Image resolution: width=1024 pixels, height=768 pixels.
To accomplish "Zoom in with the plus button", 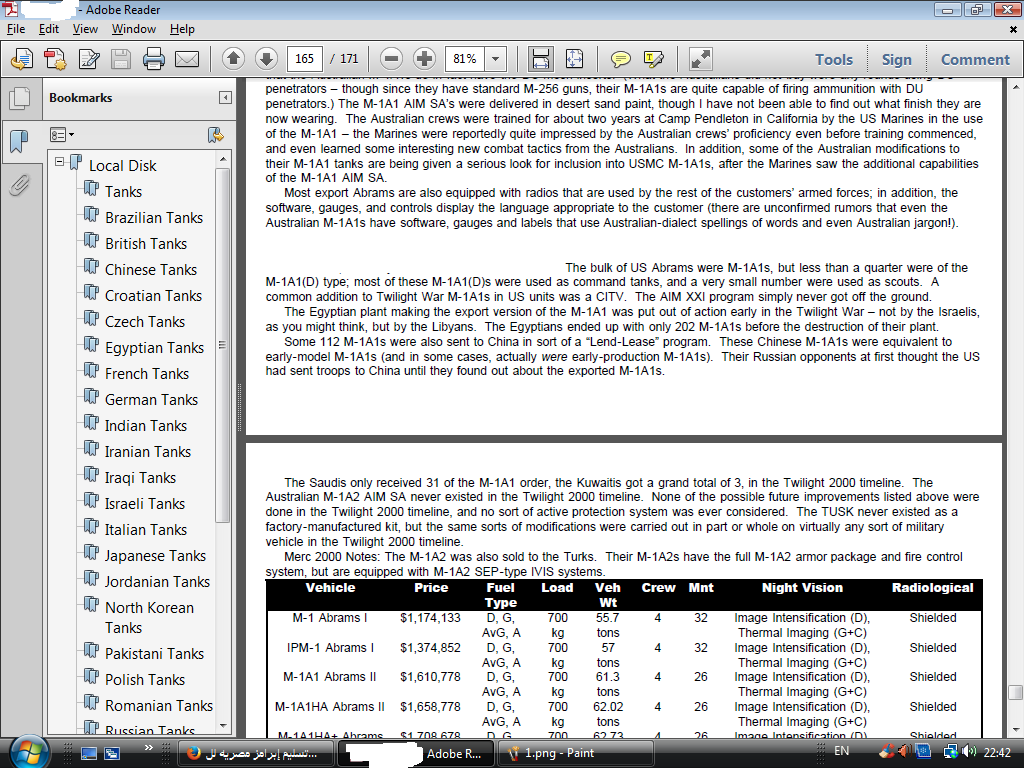I will (424, 59).
